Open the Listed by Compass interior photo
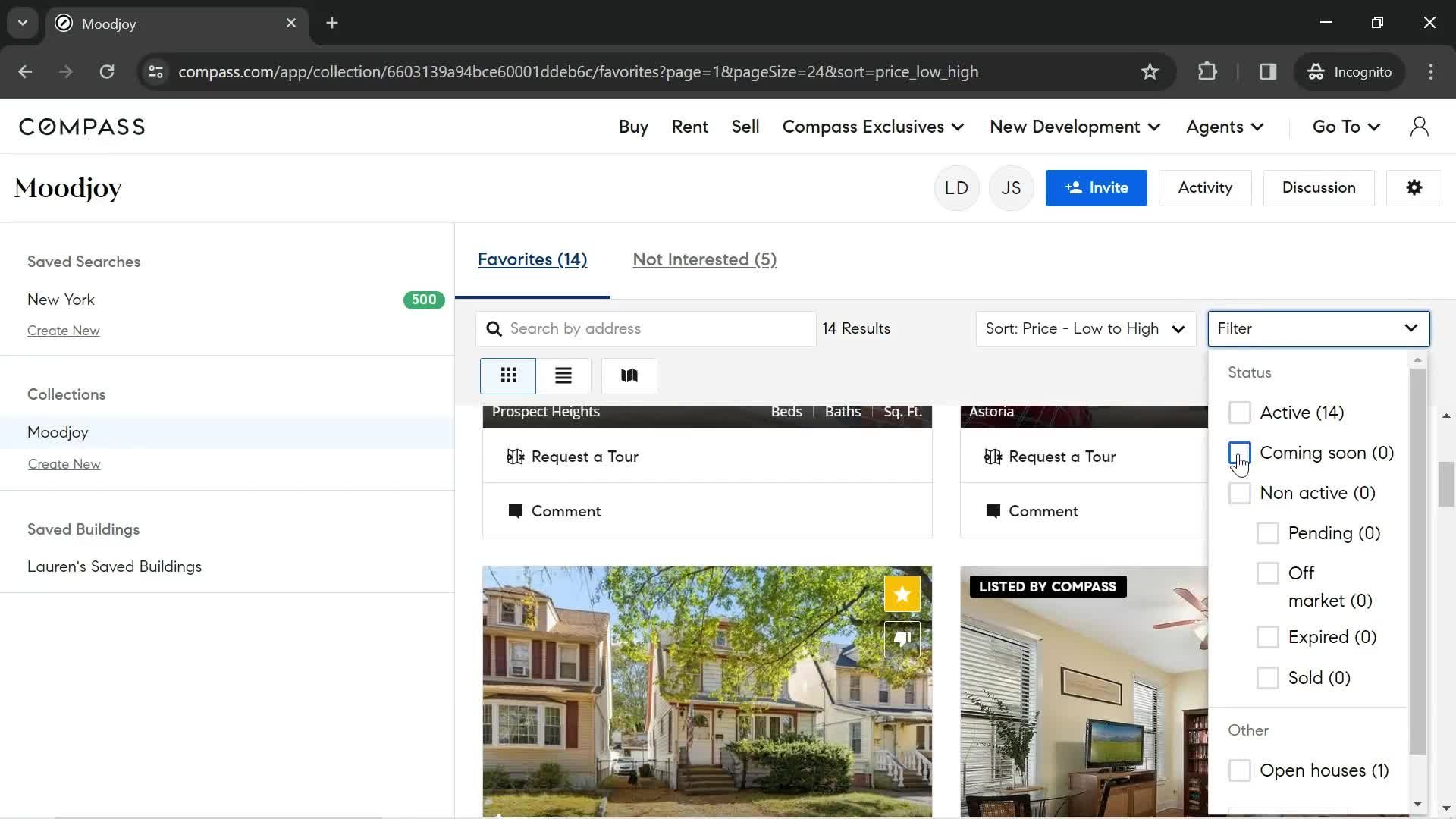Screen dimensions: 1456x819 1084,692
